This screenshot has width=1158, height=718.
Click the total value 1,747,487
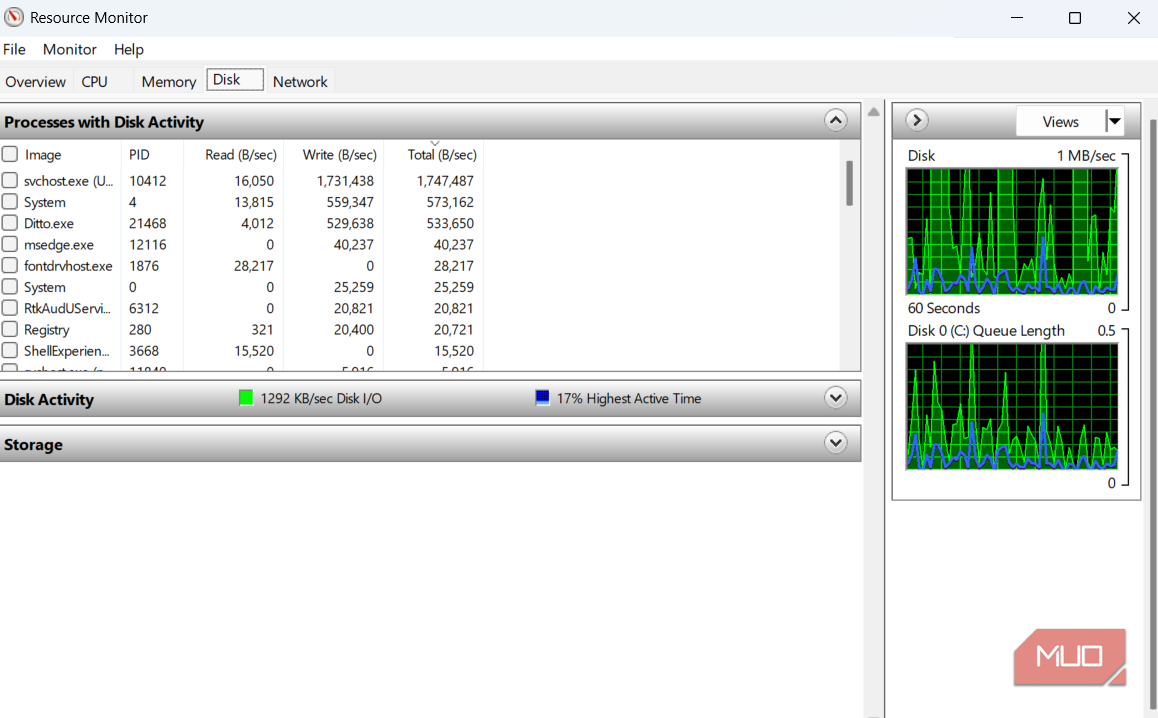pos(445,180)
